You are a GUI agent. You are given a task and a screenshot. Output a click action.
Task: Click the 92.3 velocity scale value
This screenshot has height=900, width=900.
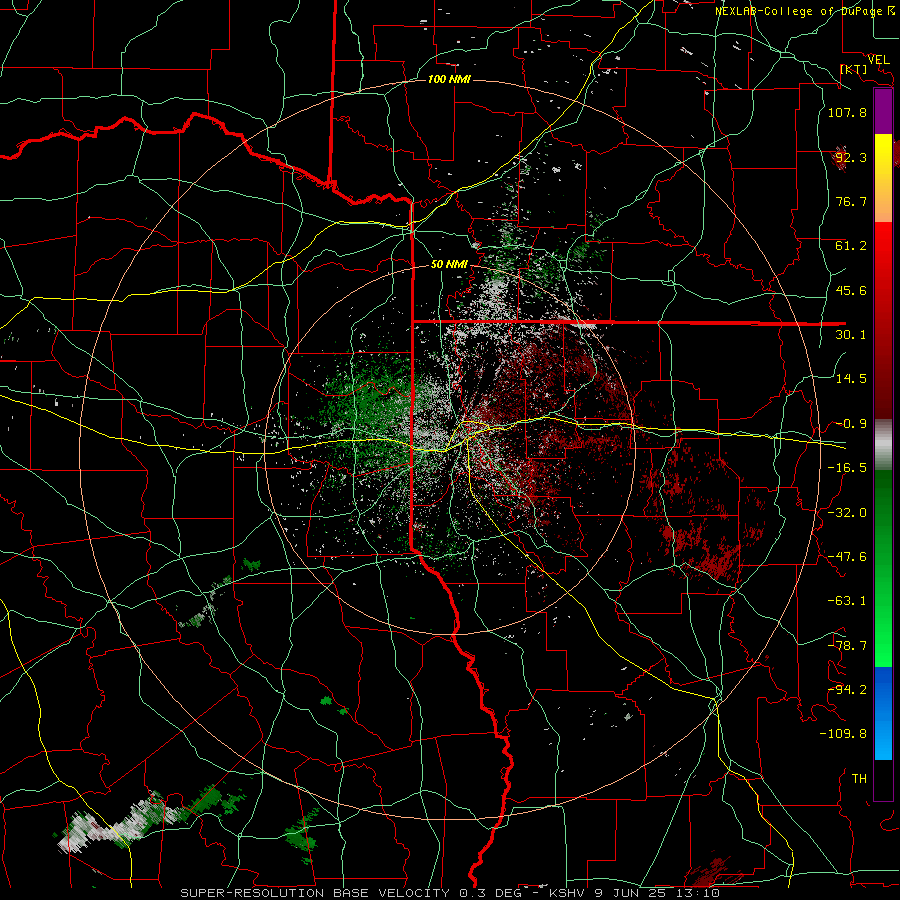pos(851,157)
